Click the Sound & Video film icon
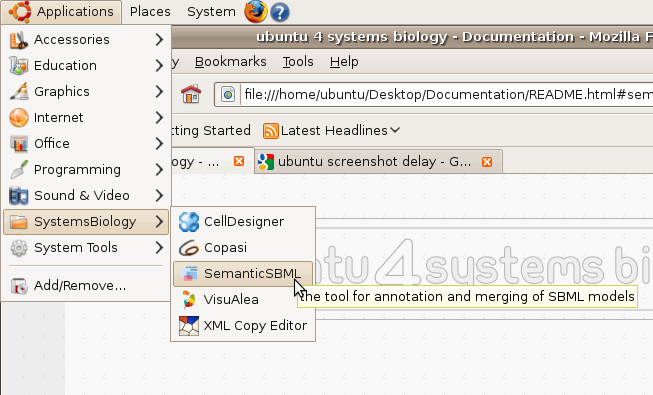 point(19,196)
